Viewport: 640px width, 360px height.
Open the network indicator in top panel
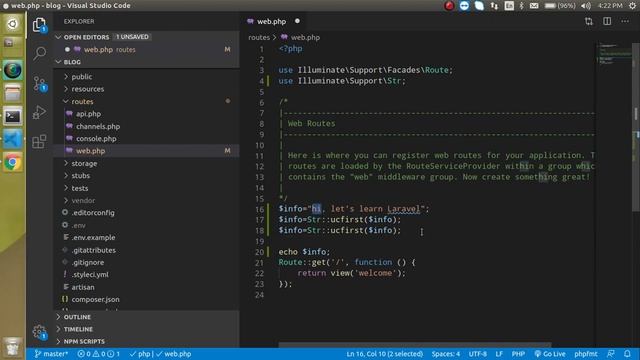(494, 6)
